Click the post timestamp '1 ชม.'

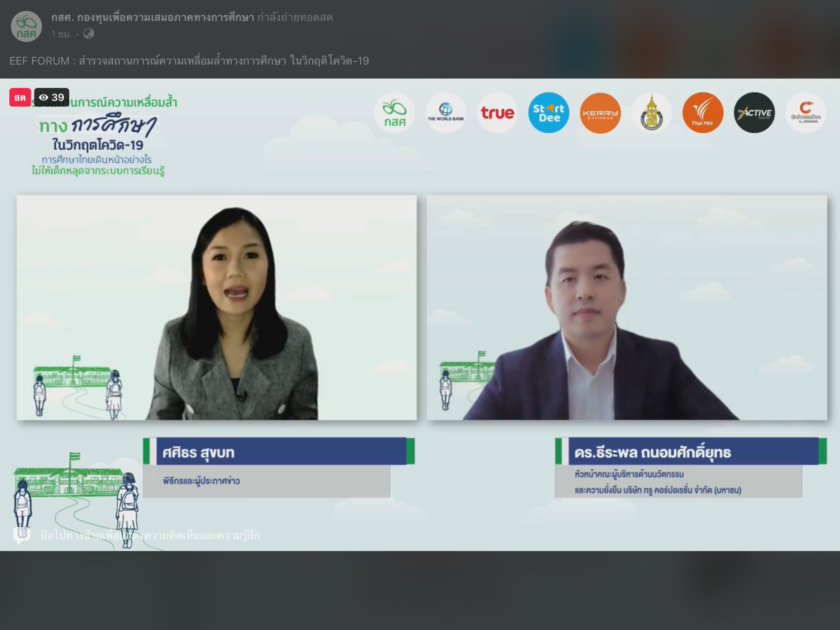tap(62, 34)
